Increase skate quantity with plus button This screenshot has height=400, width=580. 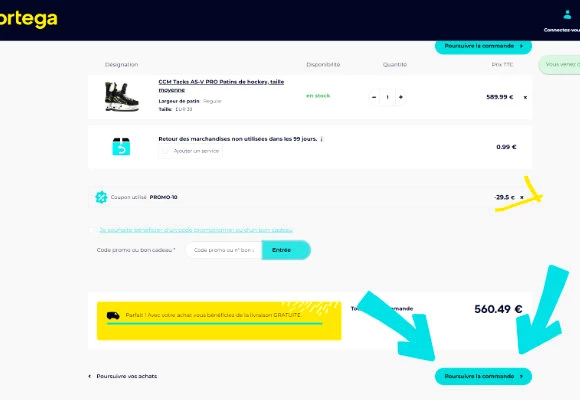point(401,97)
